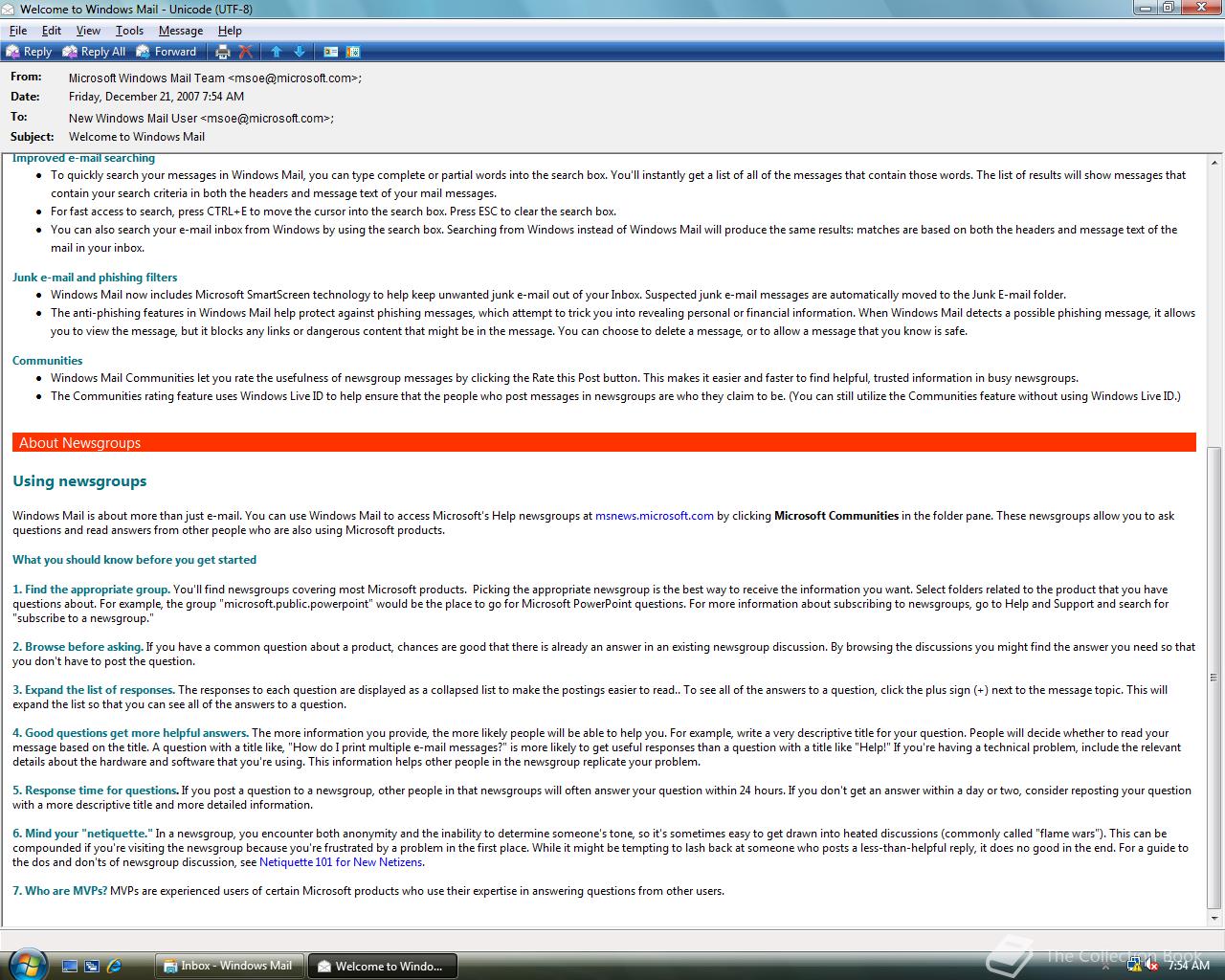Viewport: 1225px width, 980px height.
Task: Click the Junk e-mail and phishing filters heading
Action: 95,278
